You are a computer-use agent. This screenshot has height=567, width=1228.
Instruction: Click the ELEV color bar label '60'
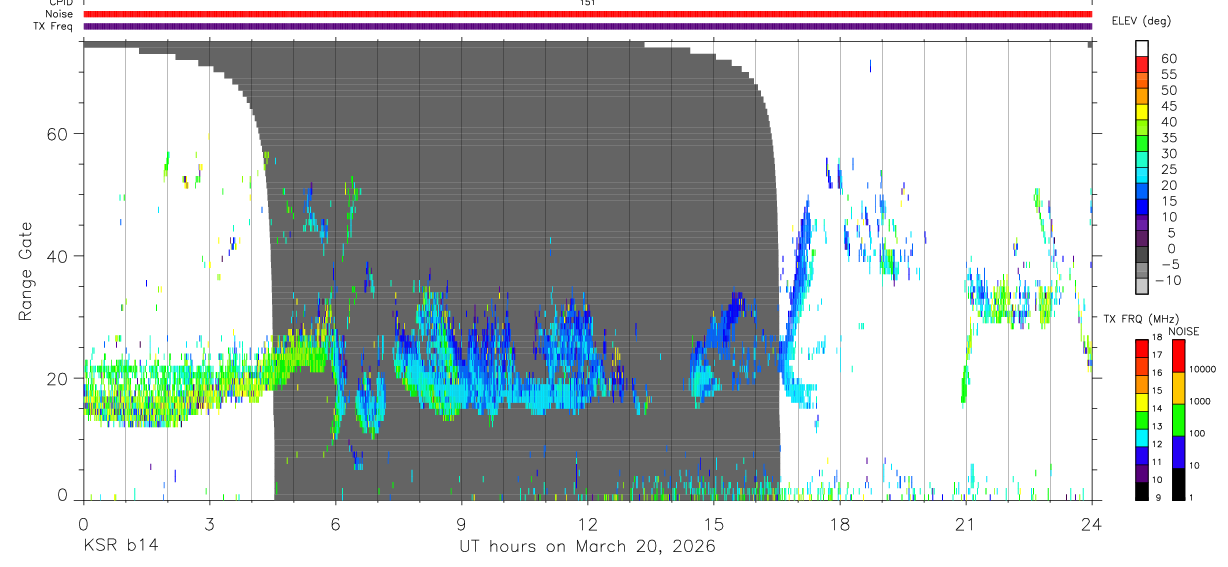(x=1168, y=58)
